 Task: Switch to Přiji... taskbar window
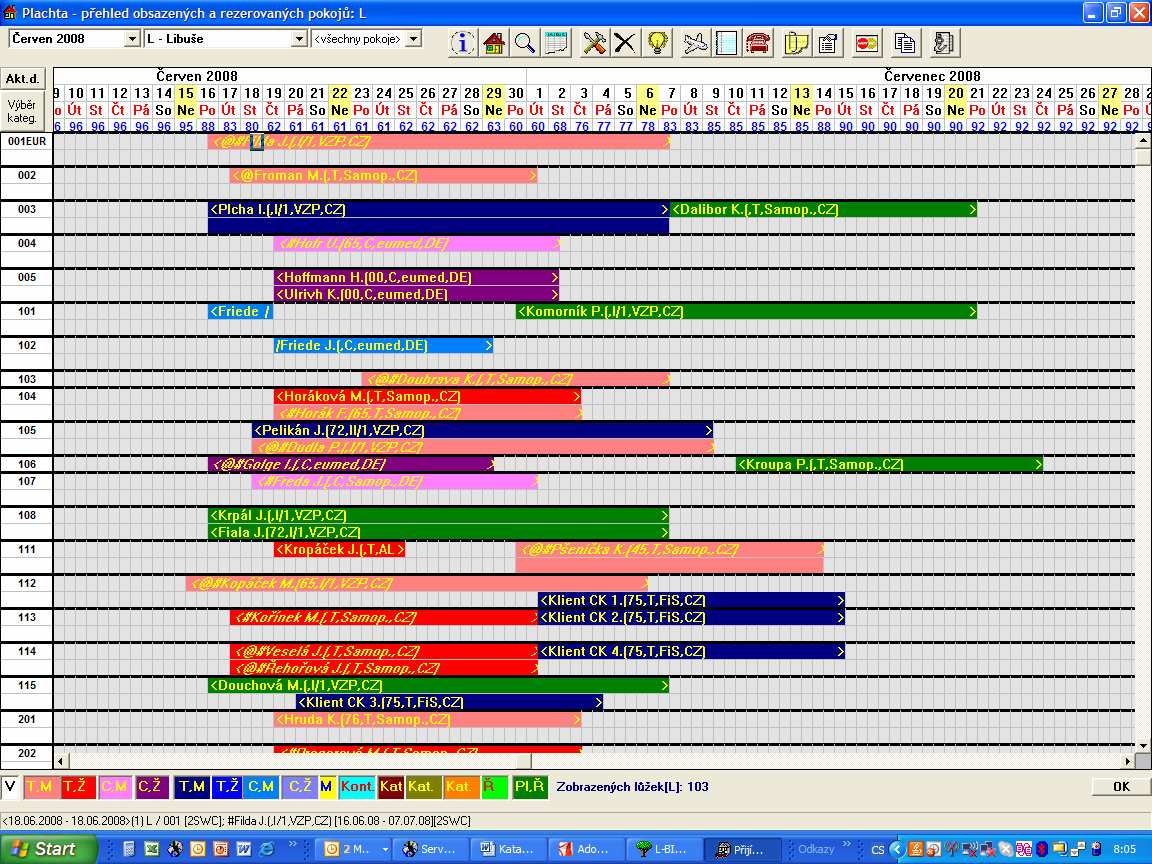741,849
